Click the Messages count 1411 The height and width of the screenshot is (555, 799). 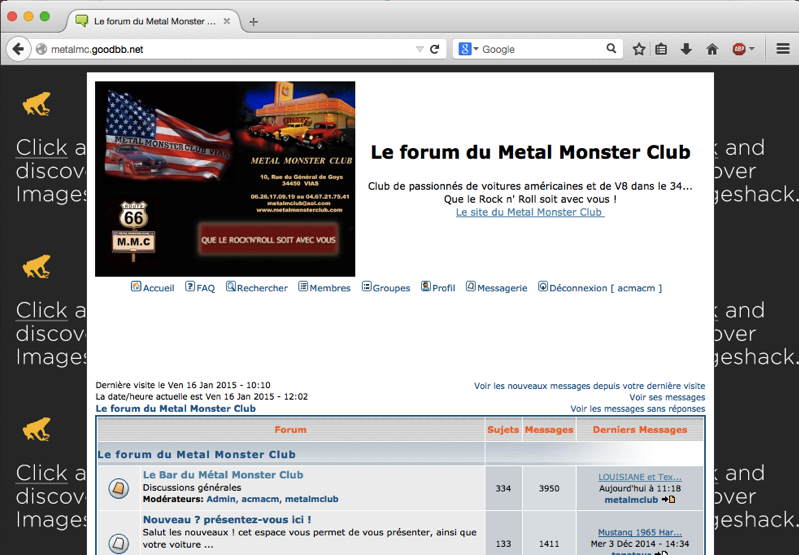coord(549,544)
